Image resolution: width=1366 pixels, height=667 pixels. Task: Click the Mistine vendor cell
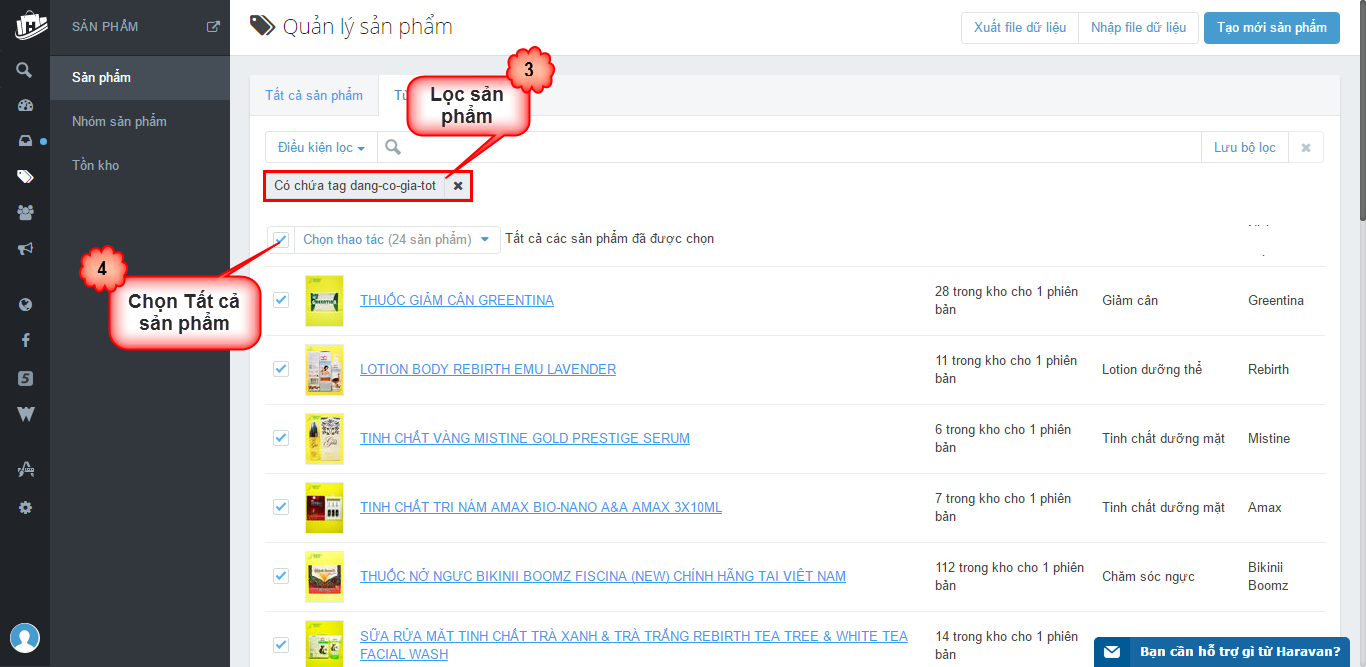pos(1269,438)
